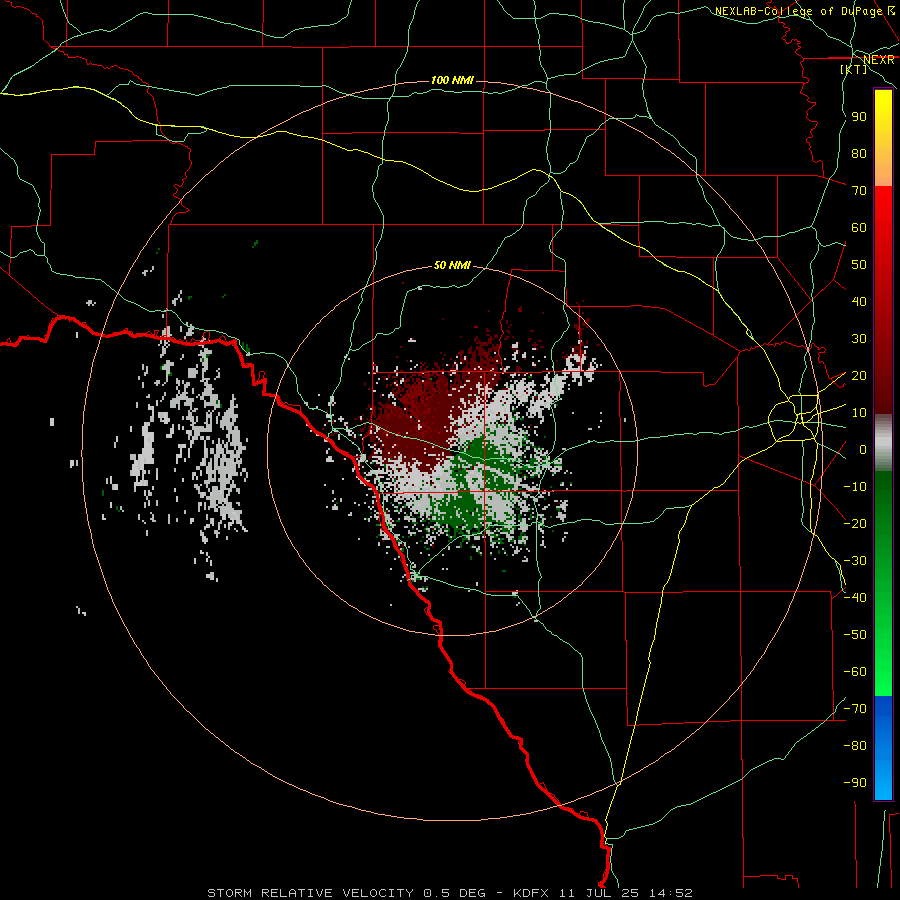Click the "-10" value on velocity scale
The image size is (900, 900).
(855, 487)
